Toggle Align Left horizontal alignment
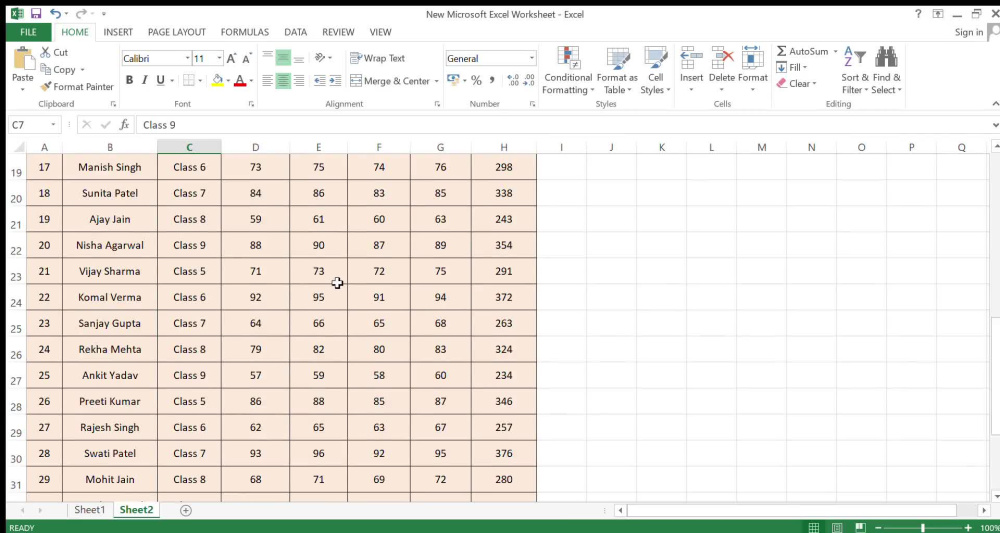The width and height of the screenshot is (1000, 533). tap(267, 81)
